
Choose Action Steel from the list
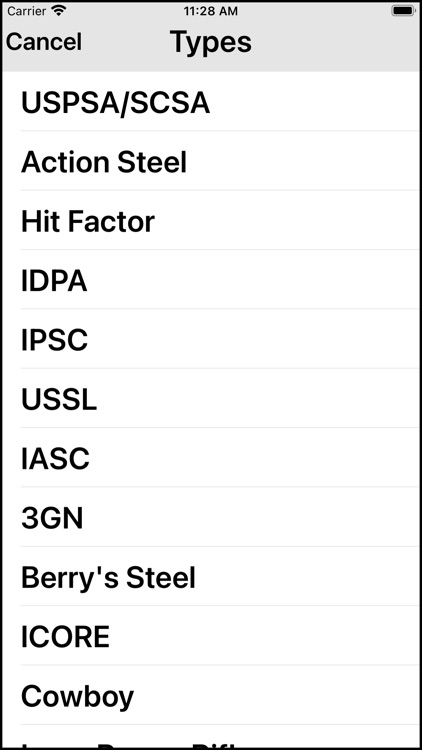click(x=211, y=161)
